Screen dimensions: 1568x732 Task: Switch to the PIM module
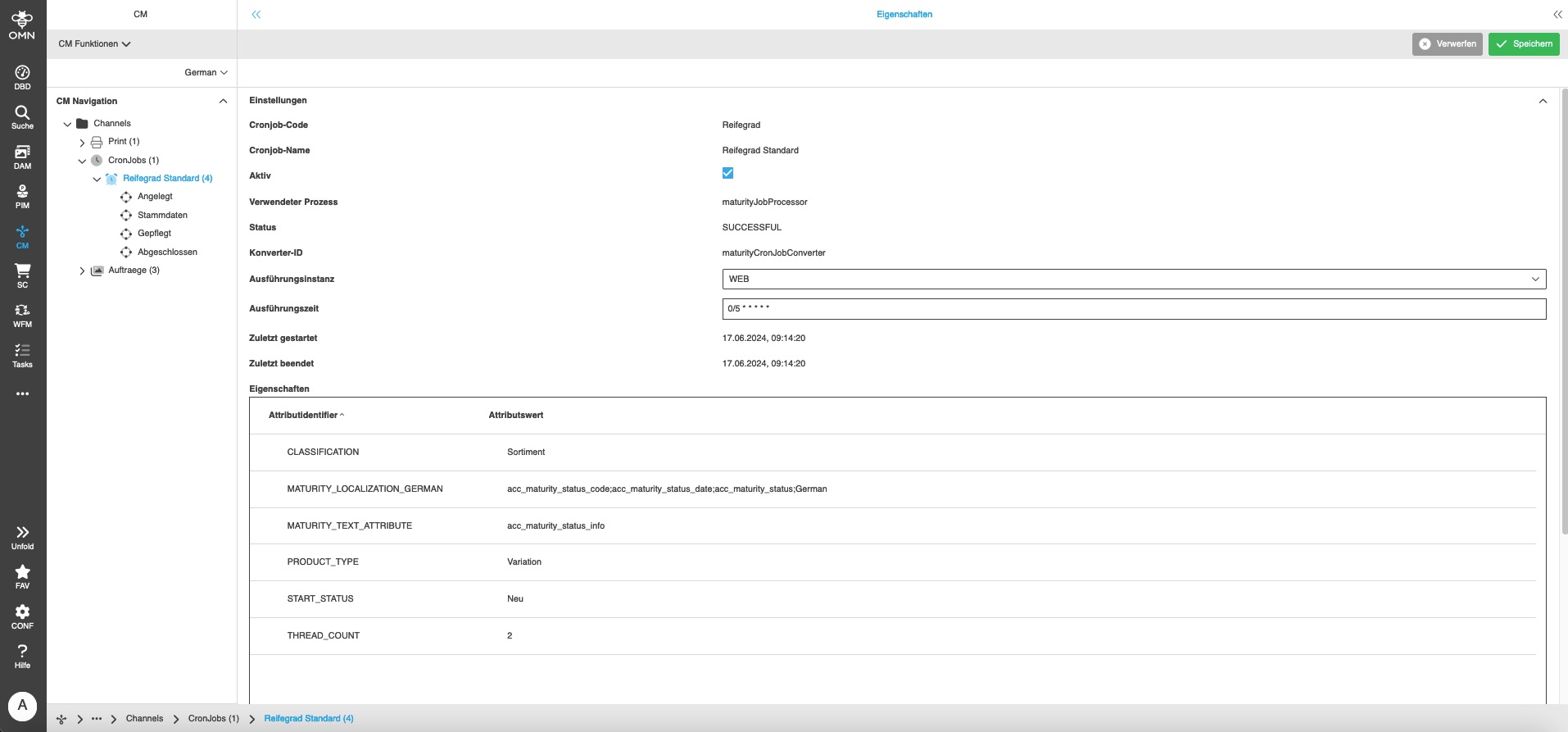coord(22,196)
